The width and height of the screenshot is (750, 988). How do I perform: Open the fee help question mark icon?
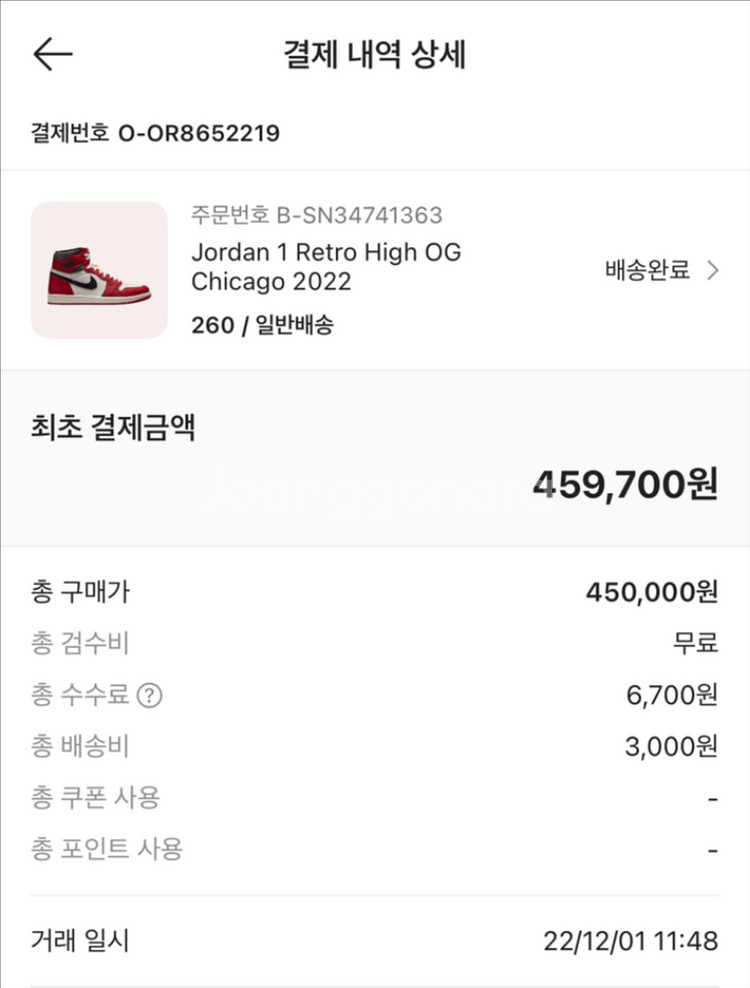(x=149, y=695)
